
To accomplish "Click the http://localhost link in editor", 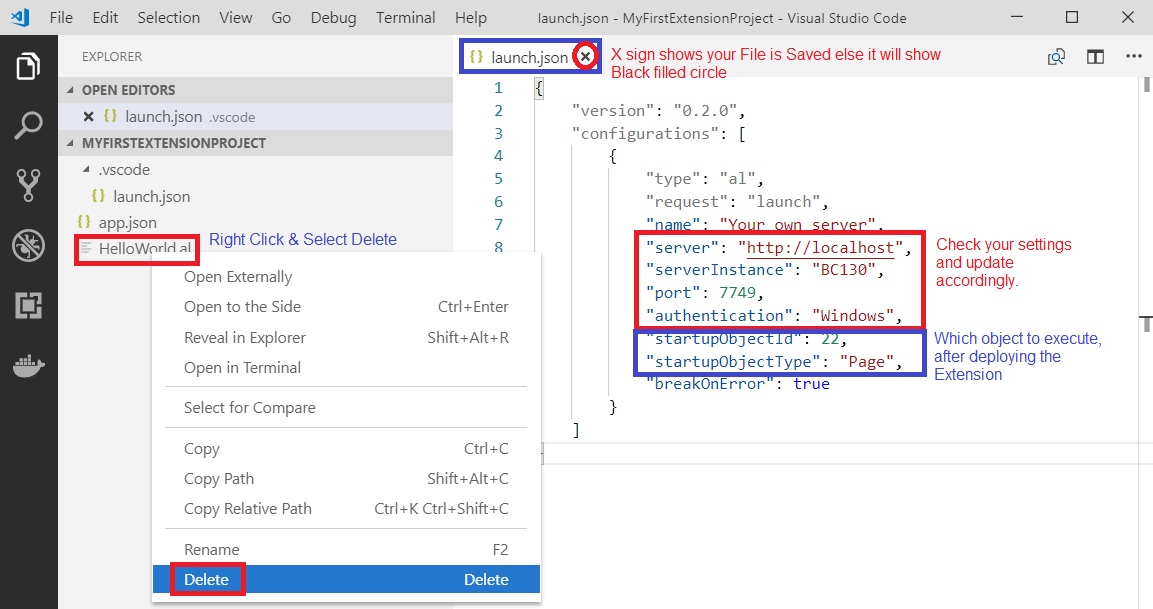I will (x=820, y=247).
